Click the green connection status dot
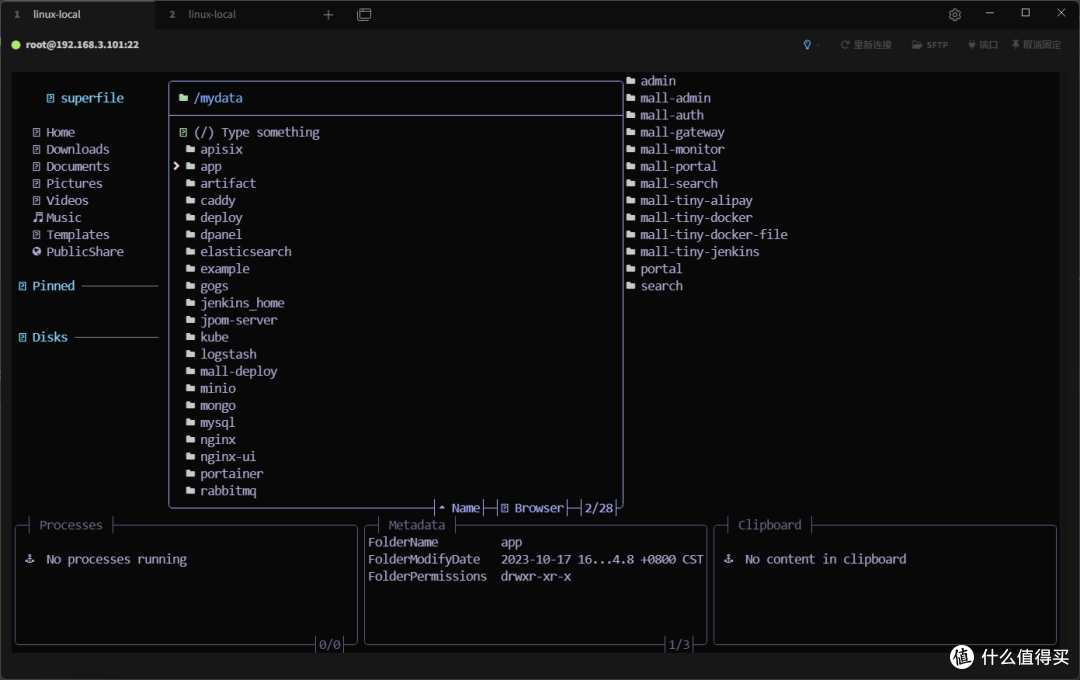 tap(16, 45)
